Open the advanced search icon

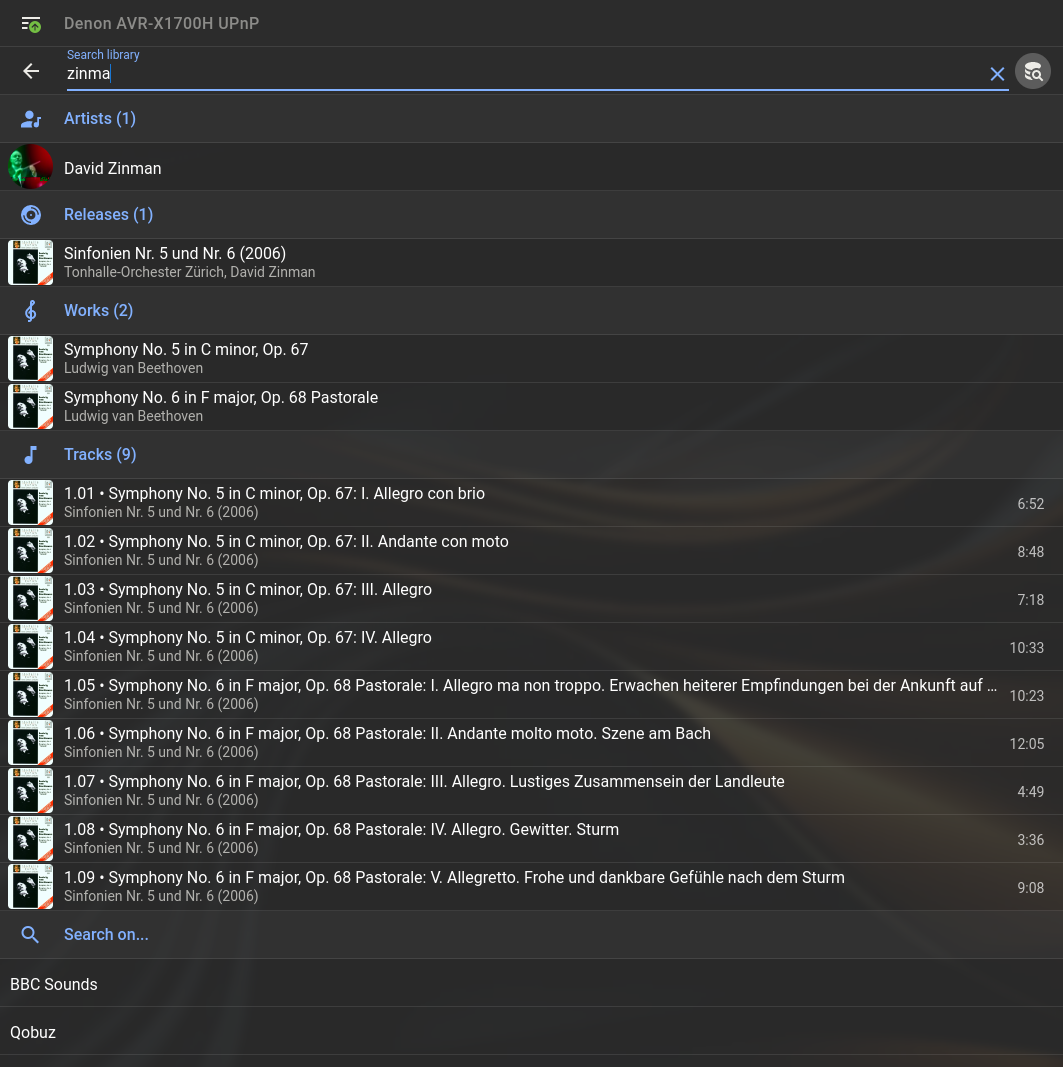1033,72
